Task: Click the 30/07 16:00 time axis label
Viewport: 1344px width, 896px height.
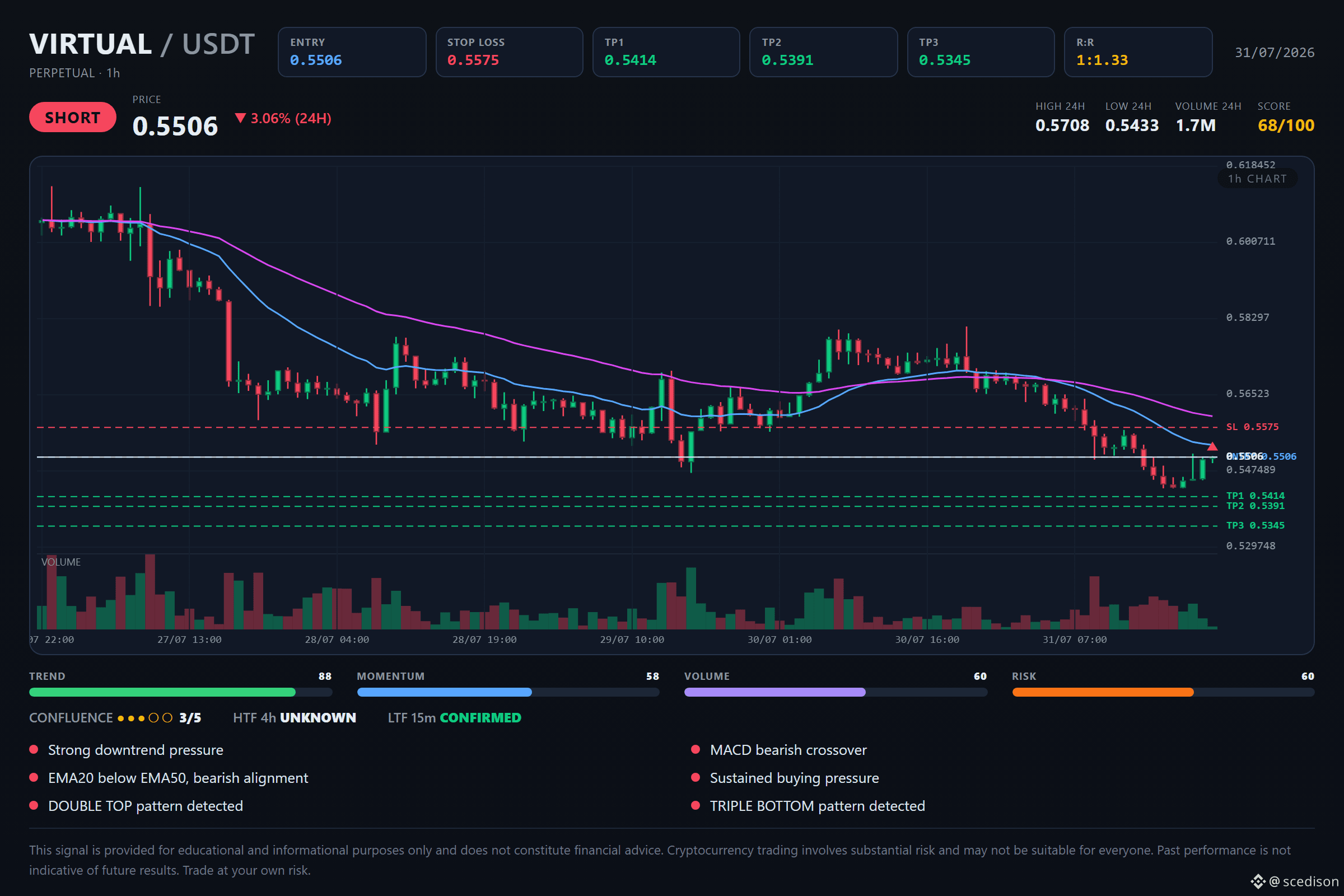Action: (927, 640)
